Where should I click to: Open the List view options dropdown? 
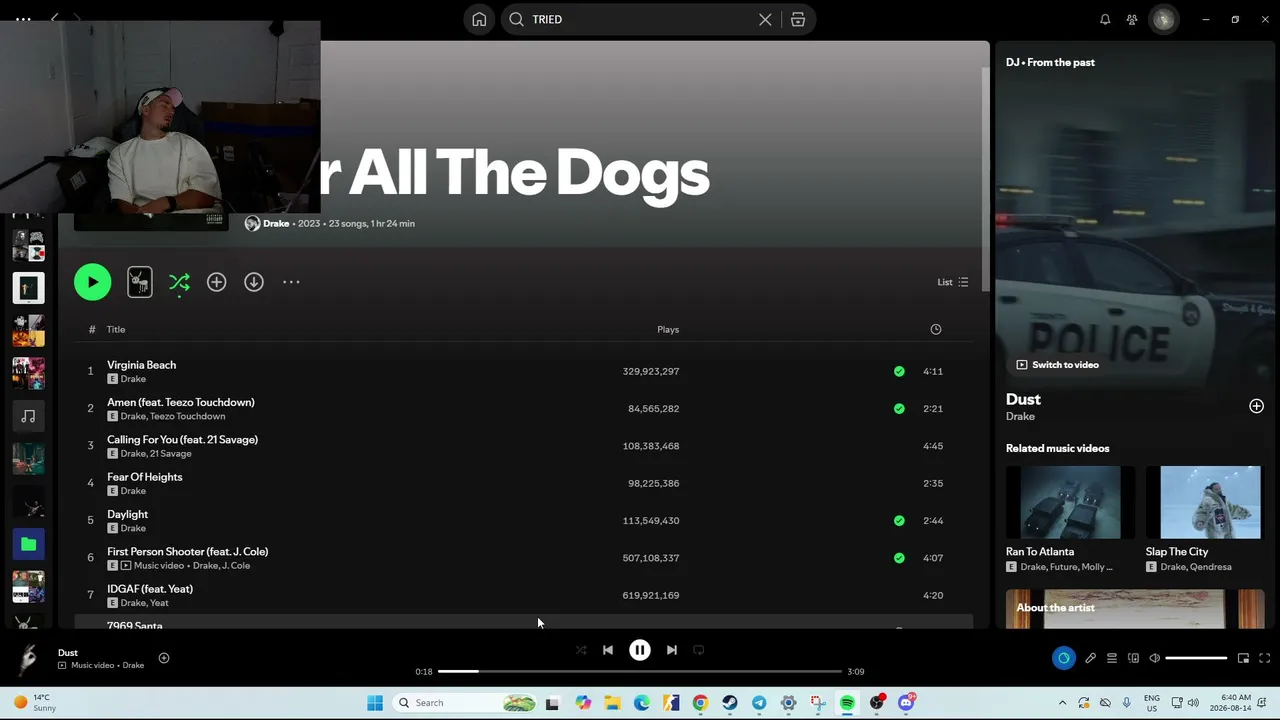pos(952,282)
